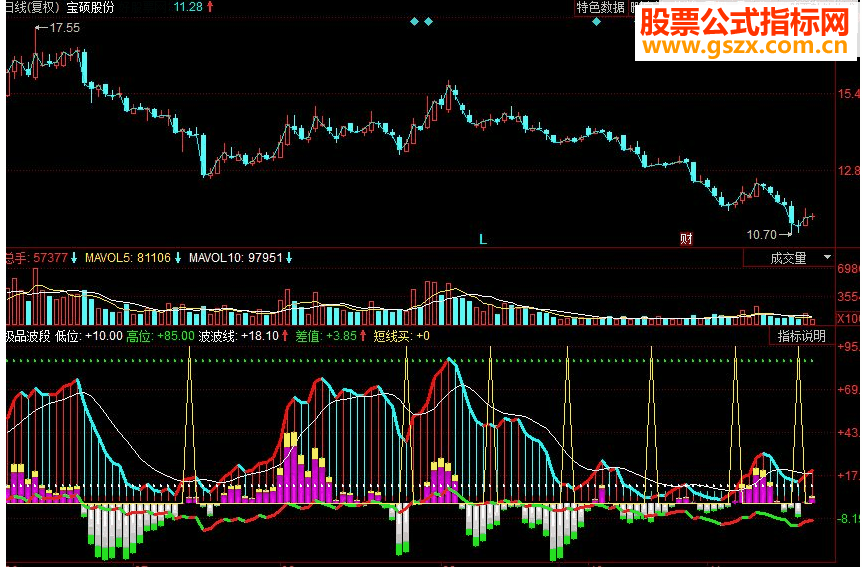This screenshot has height=567, width=862.
Task: Click the 高位: +85.00 value
Action: (x=161, y=336)
